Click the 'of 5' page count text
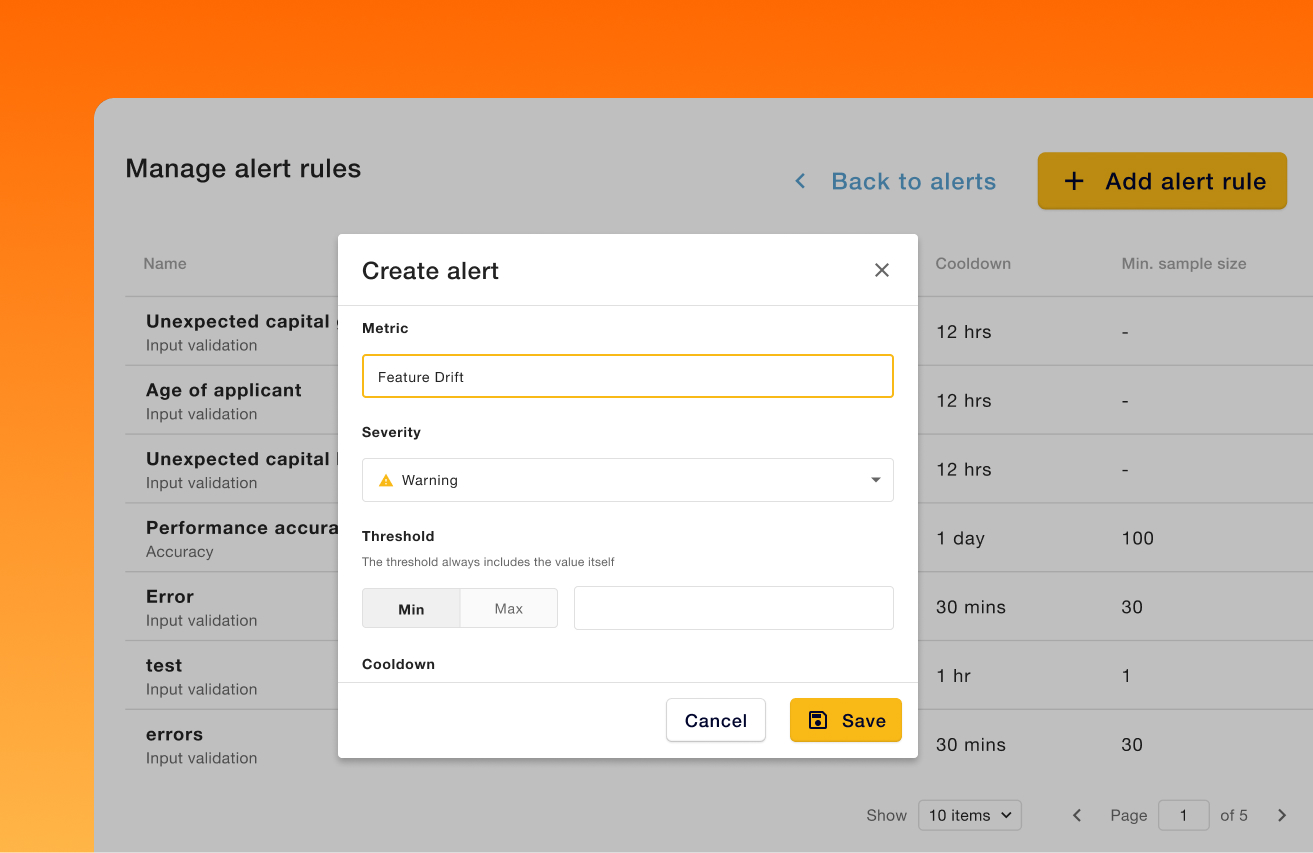Screen dimensions: 1313x853 pos(1234,815)
